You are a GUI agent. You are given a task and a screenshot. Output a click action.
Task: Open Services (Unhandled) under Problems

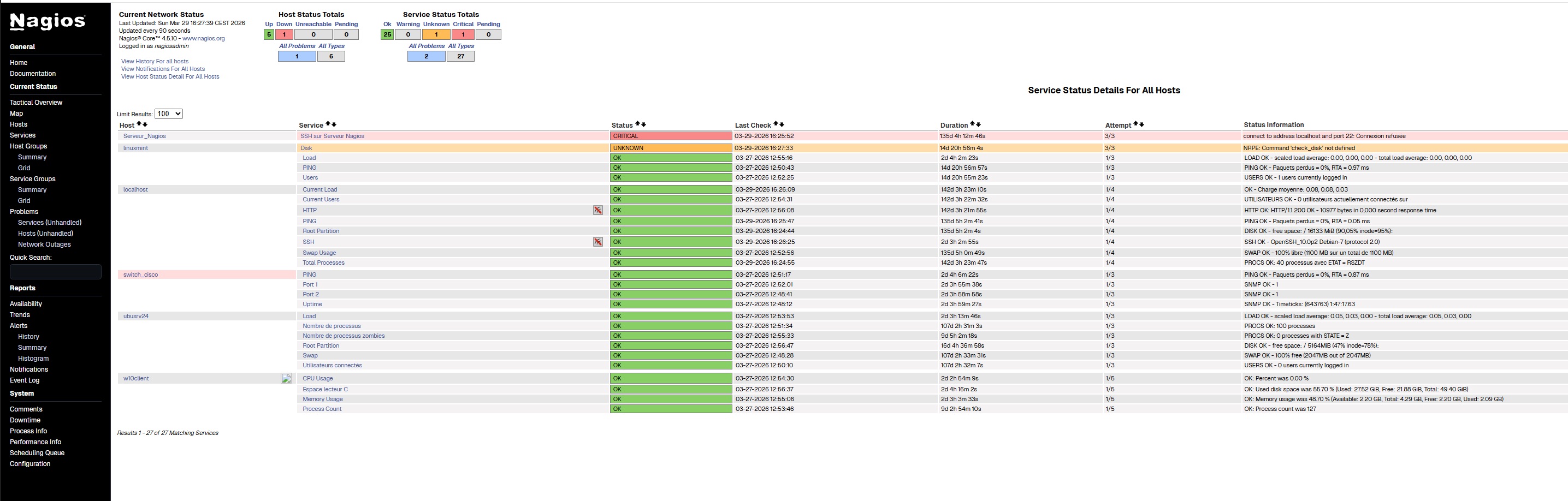49,222
